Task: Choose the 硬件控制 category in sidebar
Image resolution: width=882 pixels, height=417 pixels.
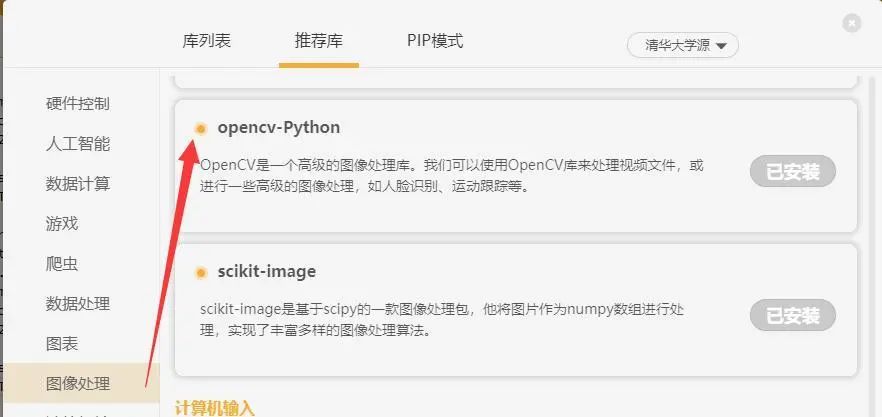Action: pos(78,104)
